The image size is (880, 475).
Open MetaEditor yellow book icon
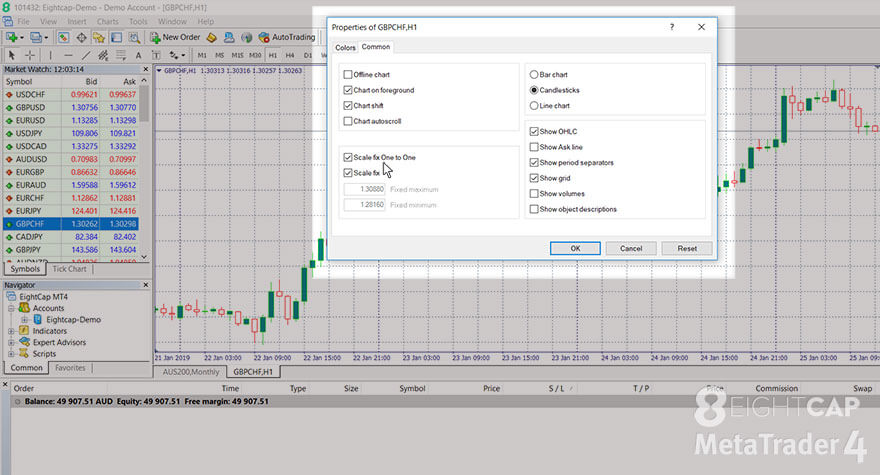(212, 38)
